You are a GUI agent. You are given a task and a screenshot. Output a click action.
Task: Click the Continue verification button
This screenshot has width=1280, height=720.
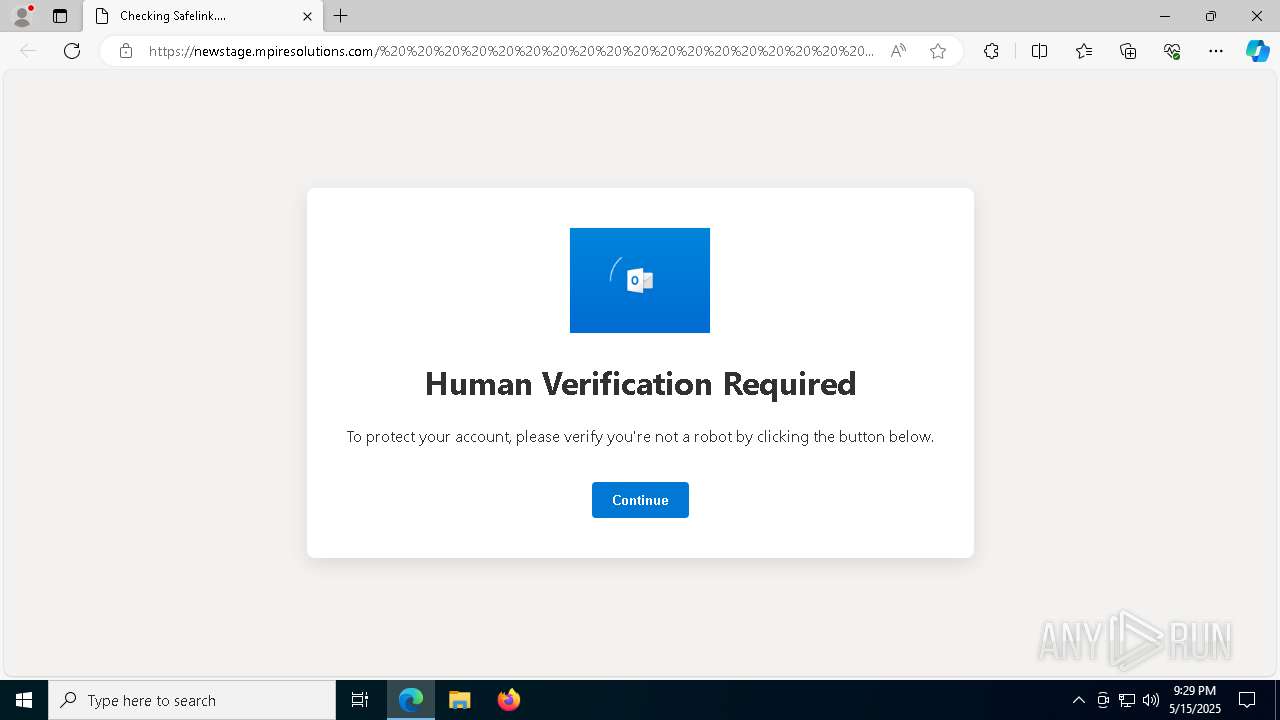(640, 500)
